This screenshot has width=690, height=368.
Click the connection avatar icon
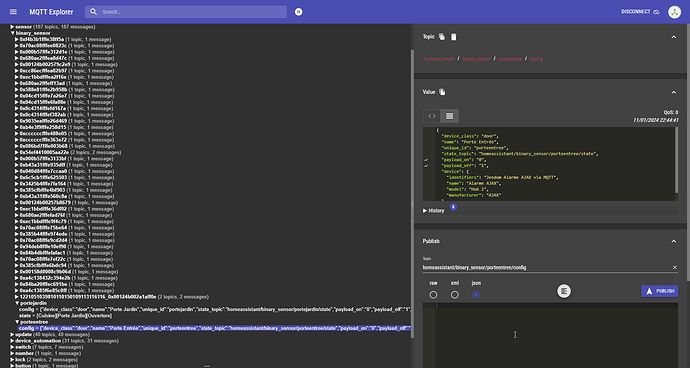(x=674, y=12)
